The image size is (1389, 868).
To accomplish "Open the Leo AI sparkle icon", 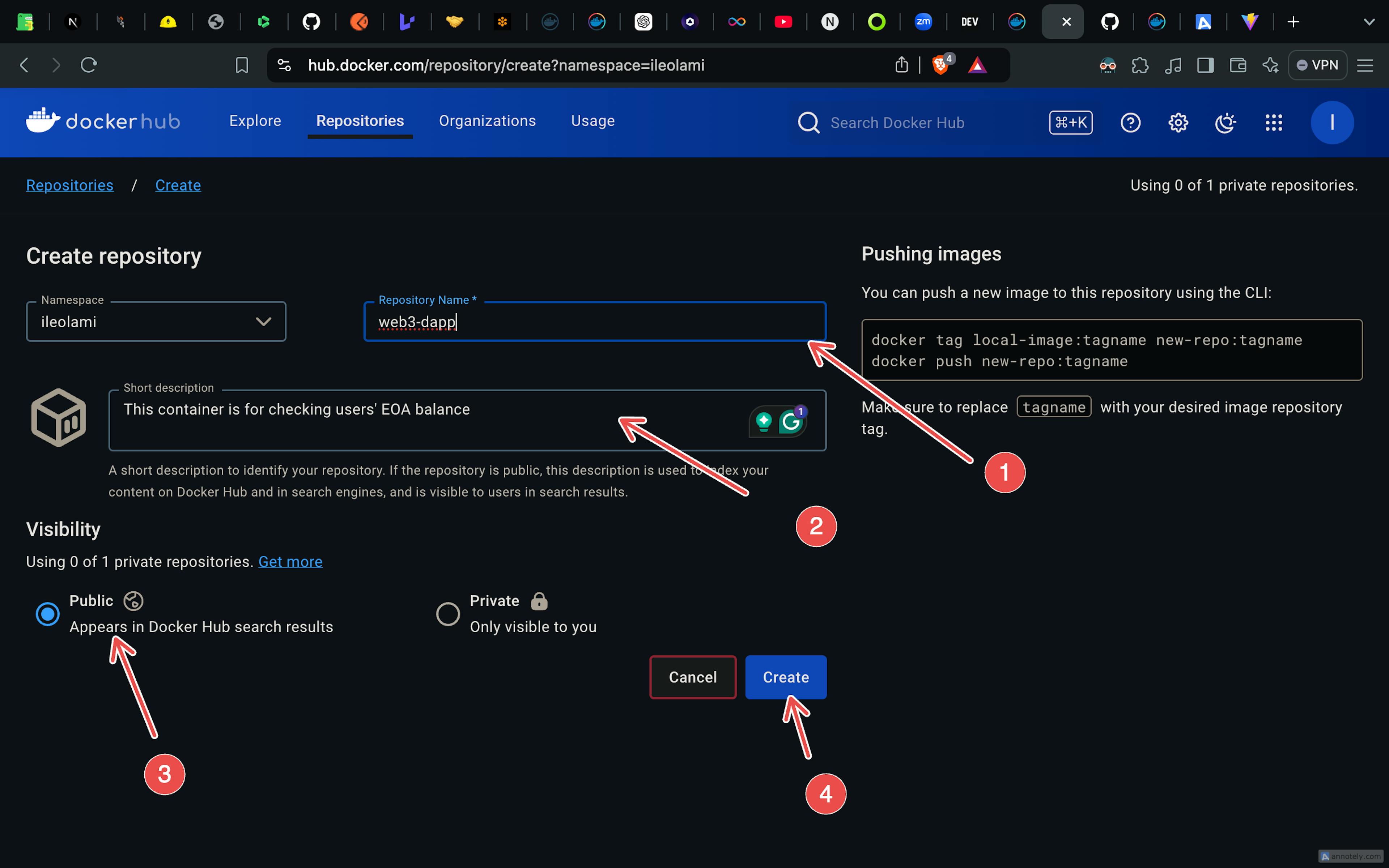I will click(1270, 65).
